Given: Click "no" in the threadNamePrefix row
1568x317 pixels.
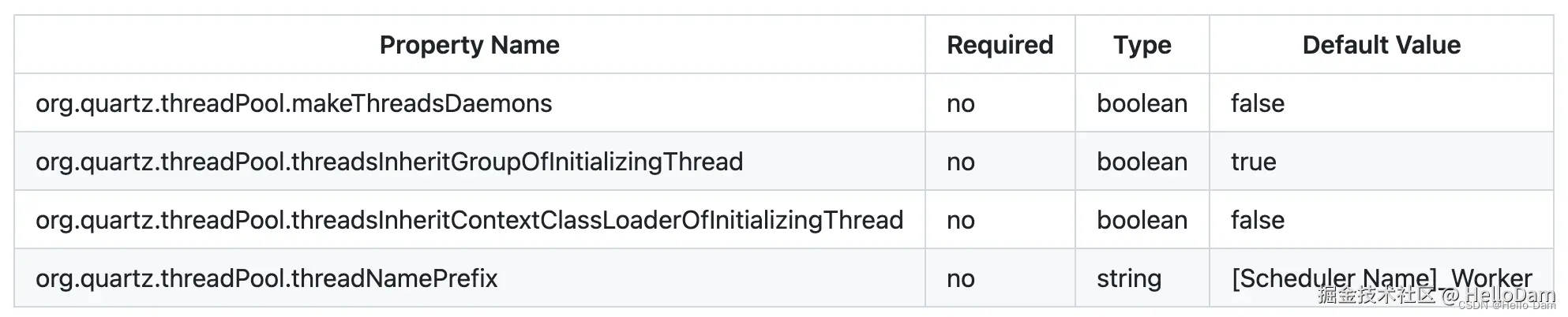Looking at the screenshot, I should tap(960, 278).
